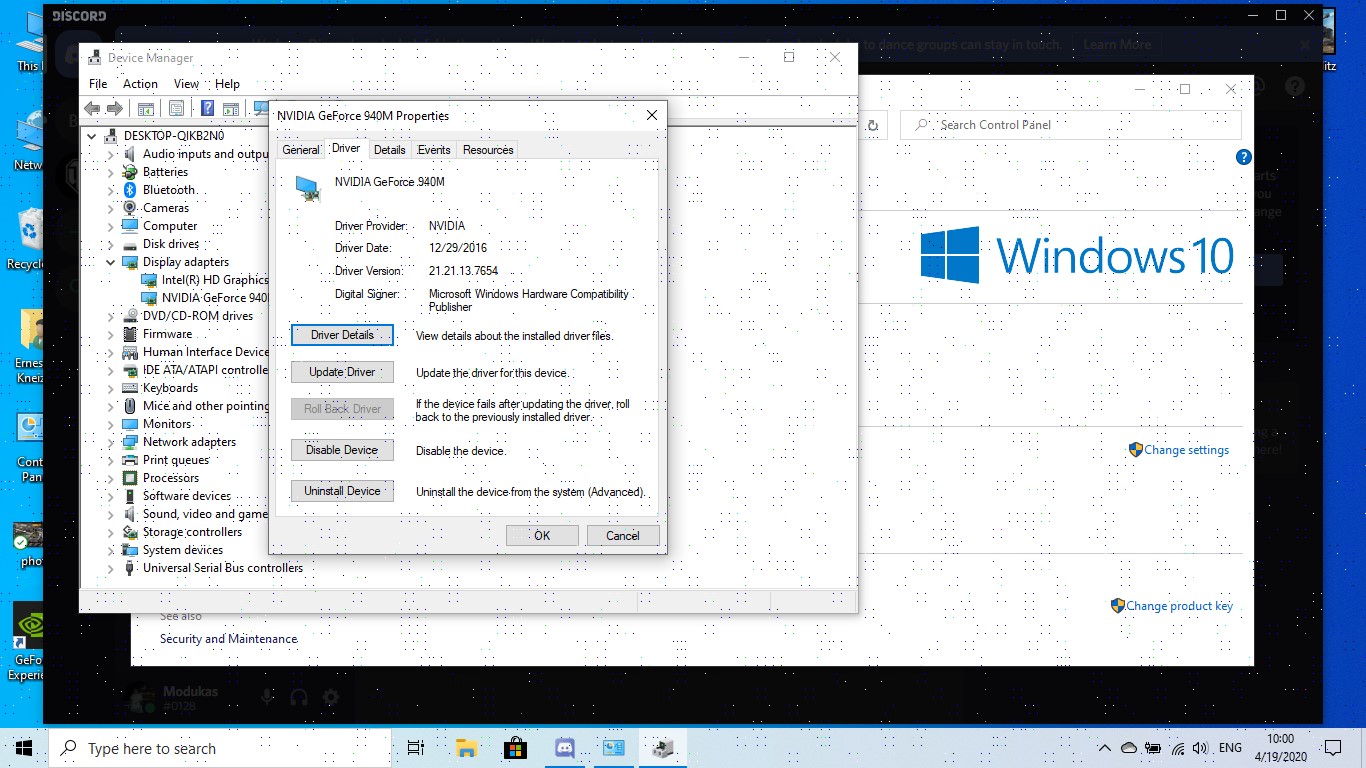Click the taskbar 'Type here to search' box
Screen dimensions: 1366x768
[218, 748]
